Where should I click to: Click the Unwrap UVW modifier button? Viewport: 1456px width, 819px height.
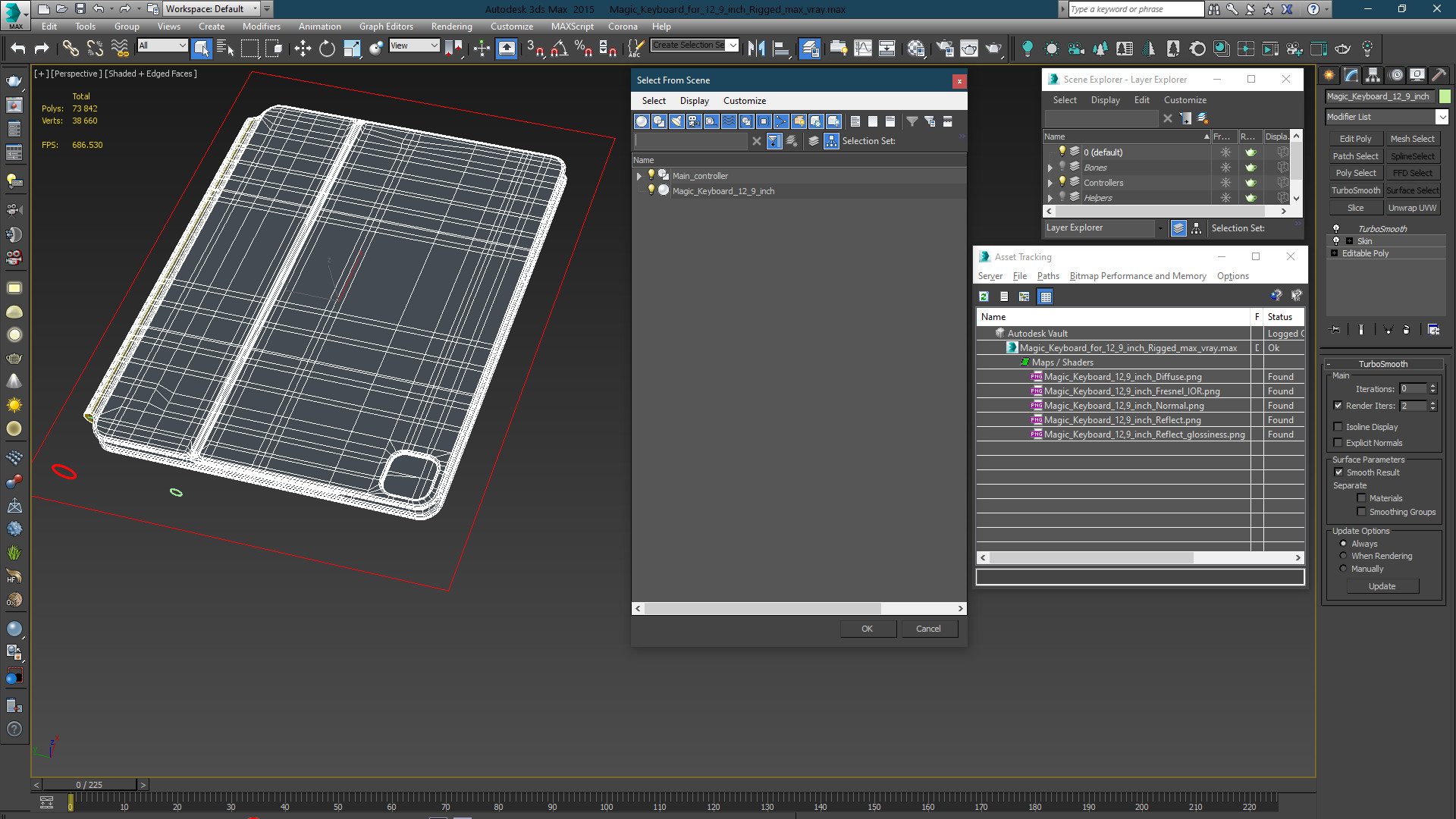[1412, 208]
